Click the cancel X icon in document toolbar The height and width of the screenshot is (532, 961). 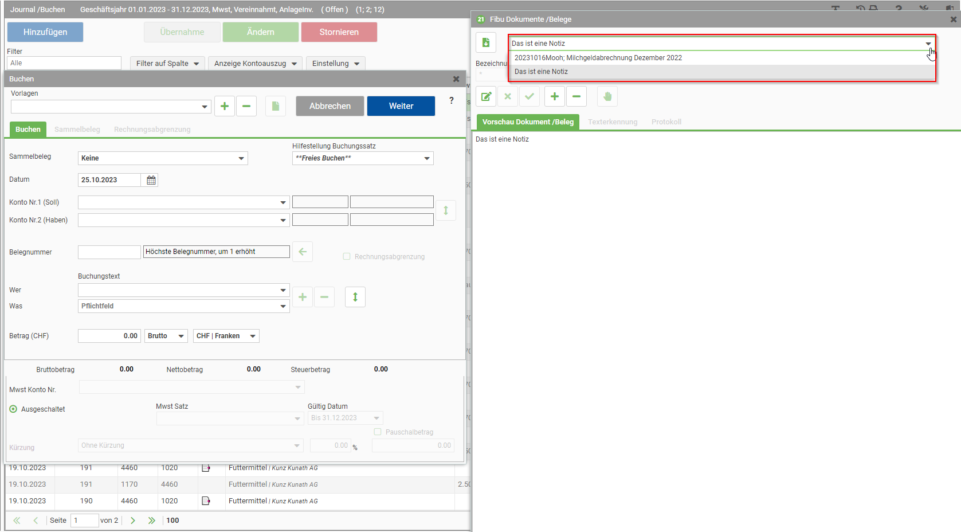point(507,97)
